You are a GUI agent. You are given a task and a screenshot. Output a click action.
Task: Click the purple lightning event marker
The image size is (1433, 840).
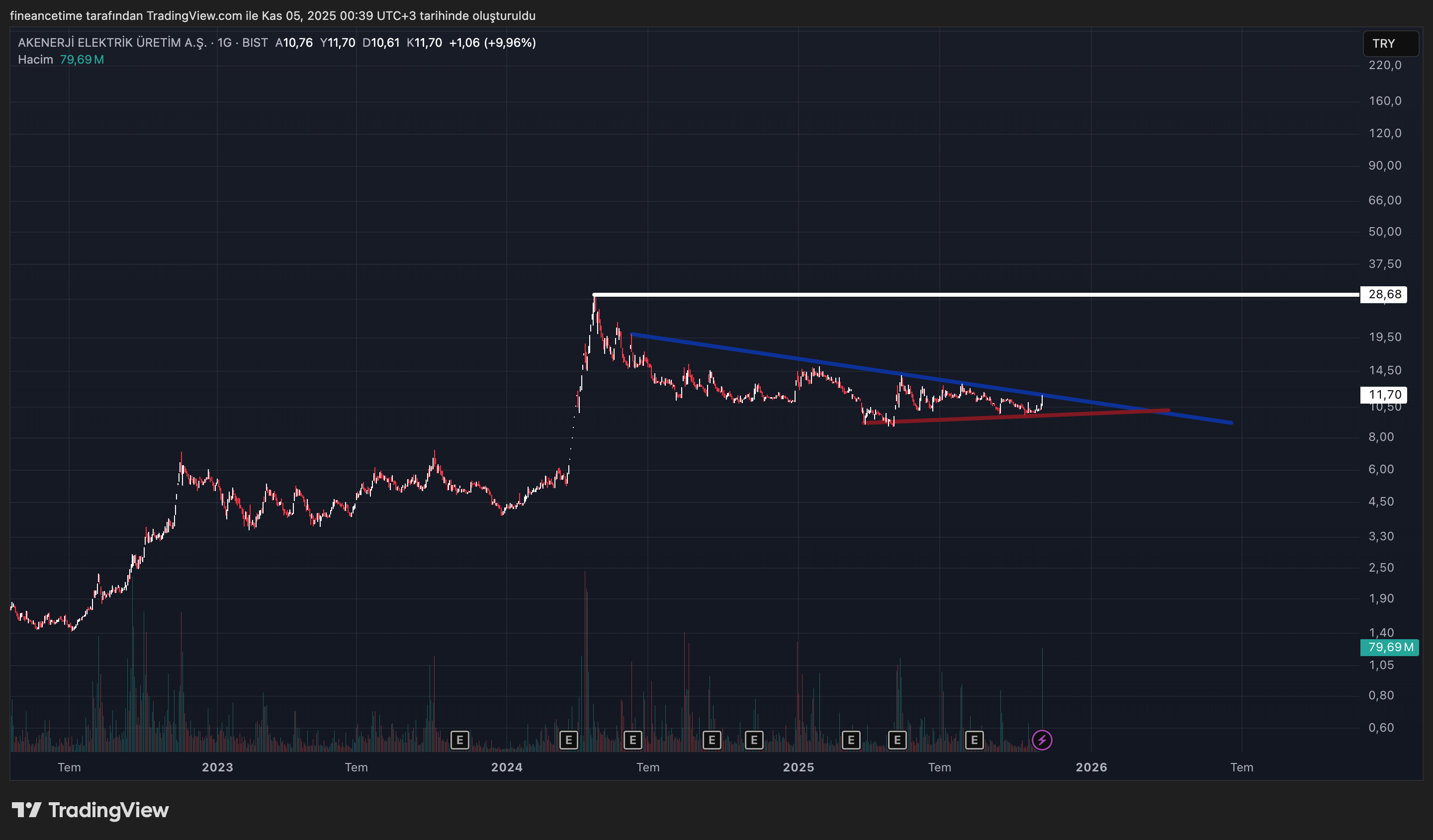tap(1042, 740)
